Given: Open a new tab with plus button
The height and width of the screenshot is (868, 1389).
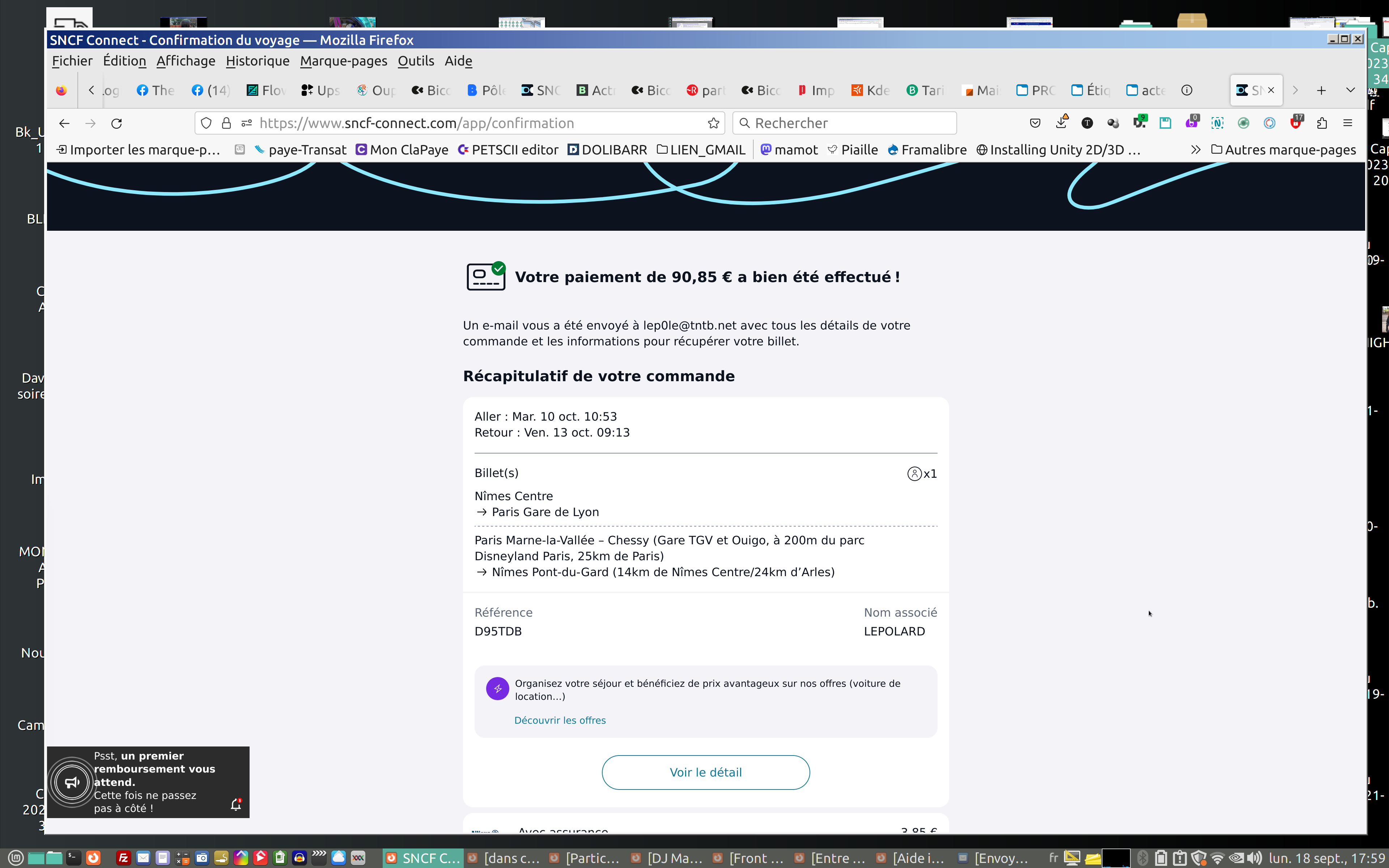Looking at the screenshot, I should (1321, 90).
